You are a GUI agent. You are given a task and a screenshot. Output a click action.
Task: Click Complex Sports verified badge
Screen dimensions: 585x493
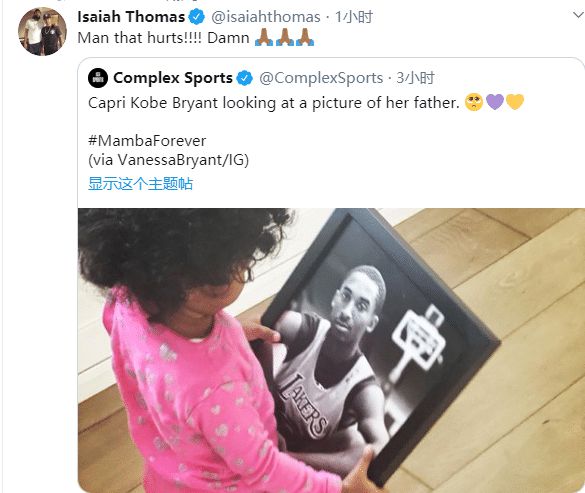(x=244, y=78)
